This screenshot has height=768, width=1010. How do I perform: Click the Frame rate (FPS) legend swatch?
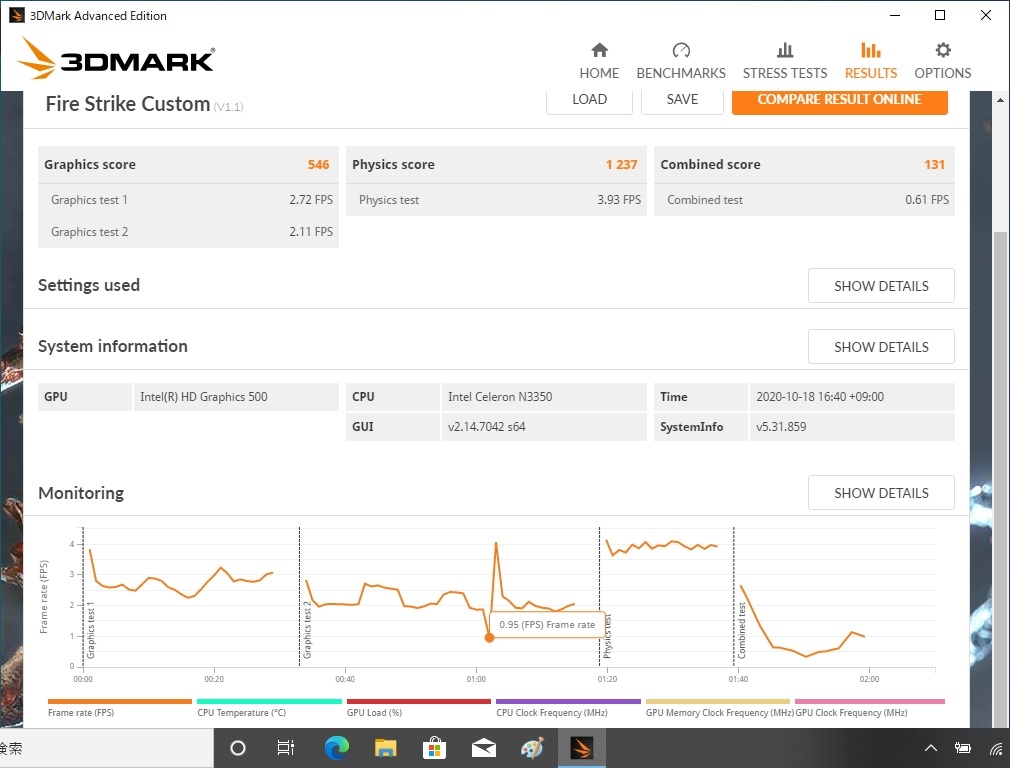coord(120,702)
